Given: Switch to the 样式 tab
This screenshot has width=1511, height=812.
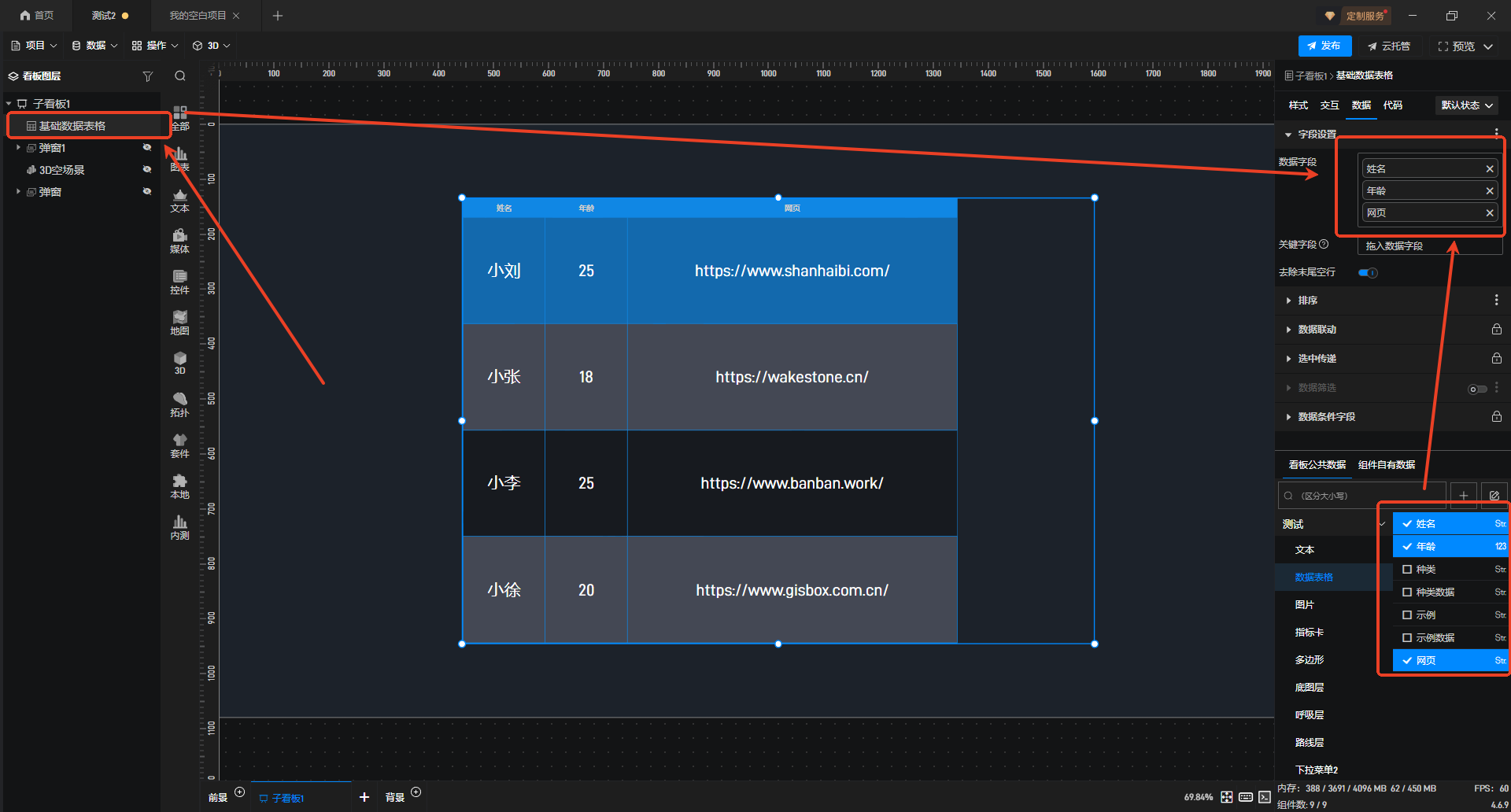Looking at the screenshot, I should click(x=1298, y=105).
